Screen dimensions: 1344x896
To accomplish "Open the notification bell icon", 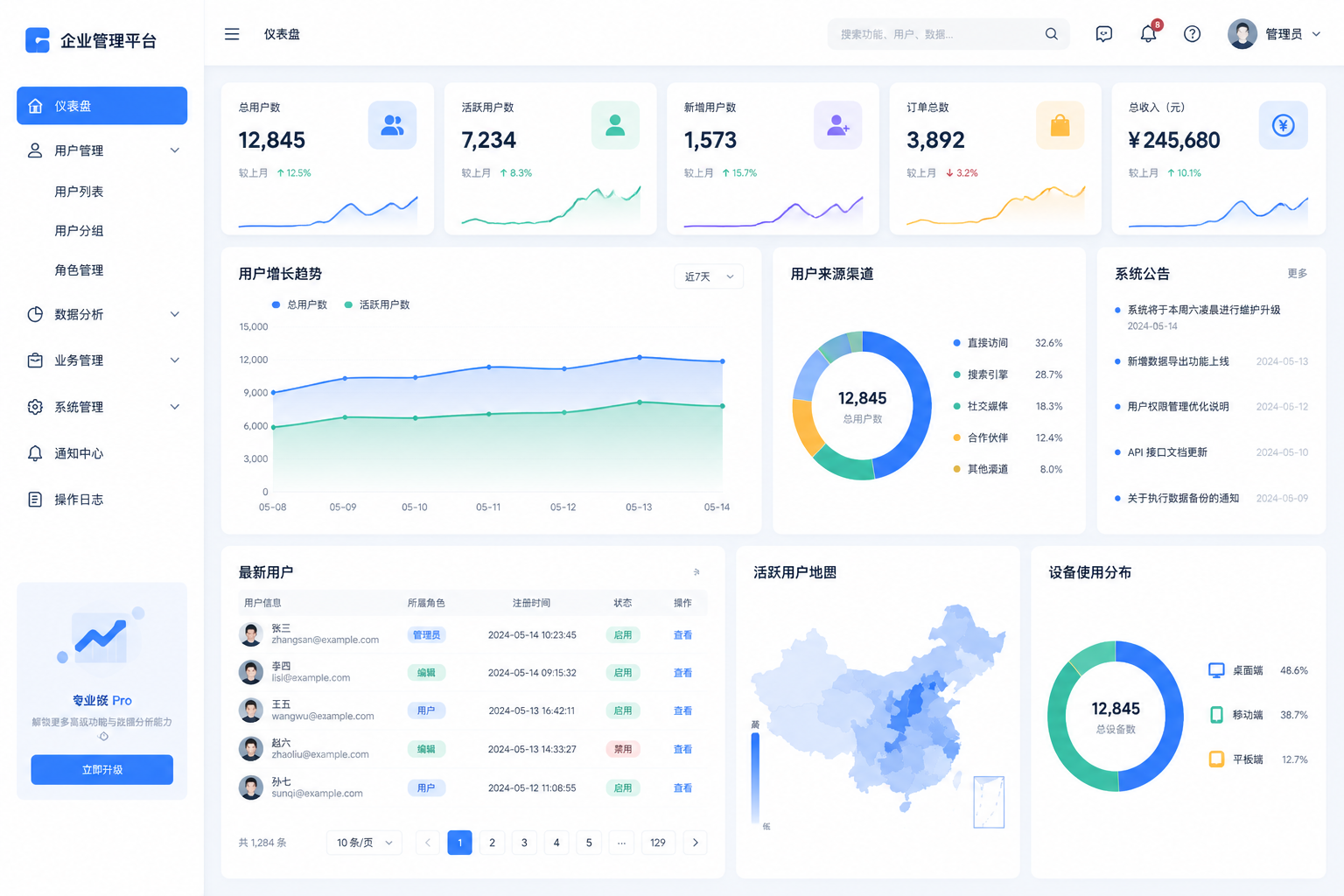I will (1148, 34).
